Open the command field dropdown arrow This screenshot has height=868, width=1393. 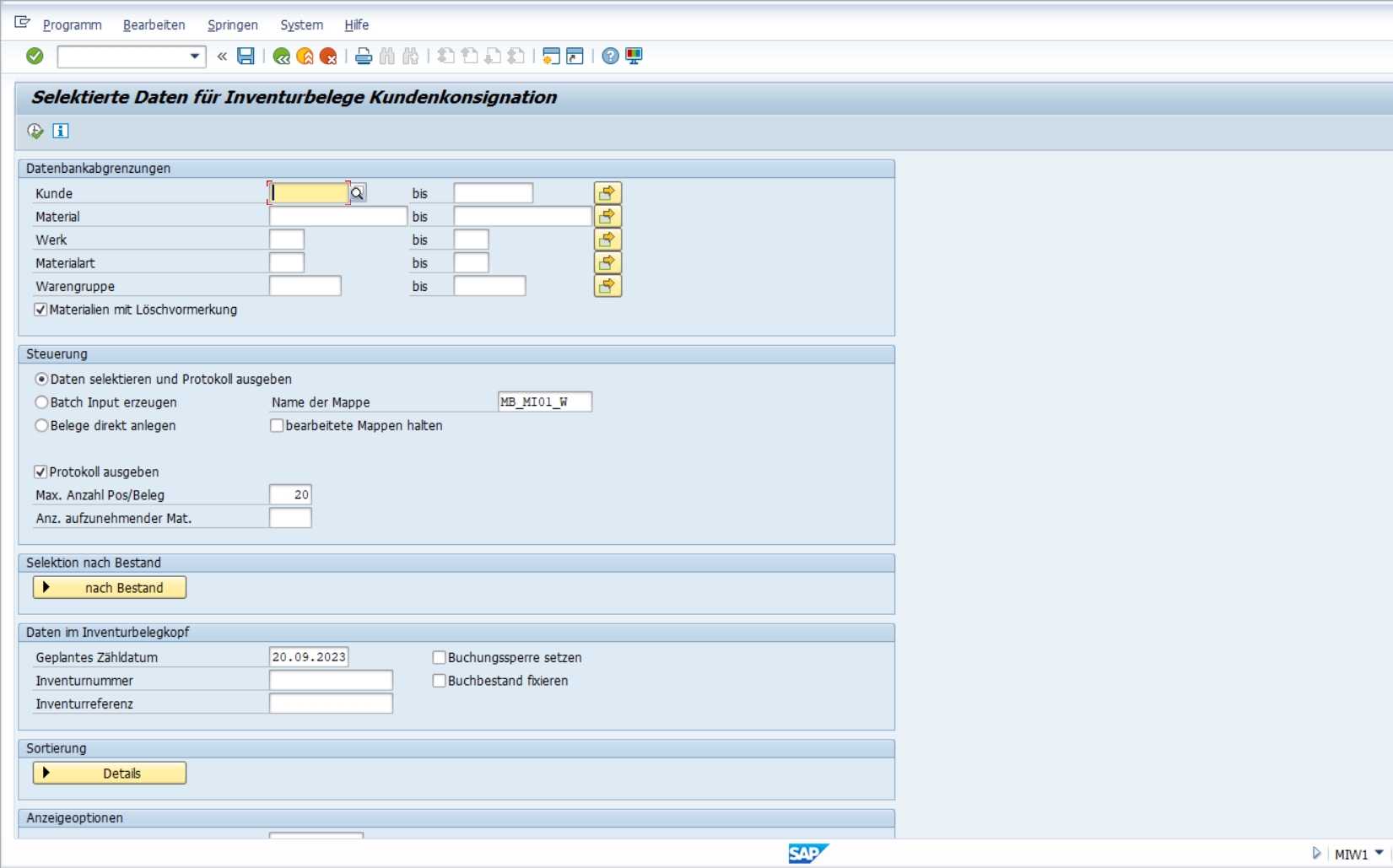tap(195, 57)
